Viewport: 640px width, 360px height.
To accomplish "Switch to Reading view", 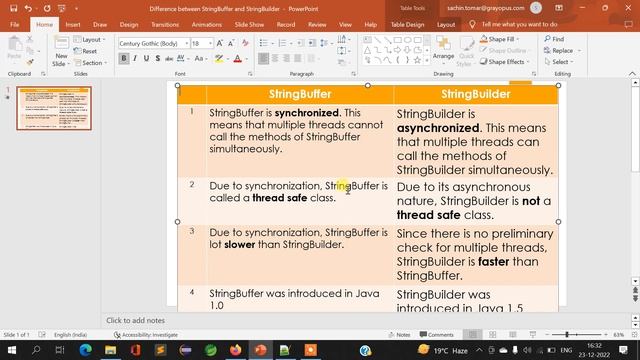I will pyautogui.click(x=513, y=335).
